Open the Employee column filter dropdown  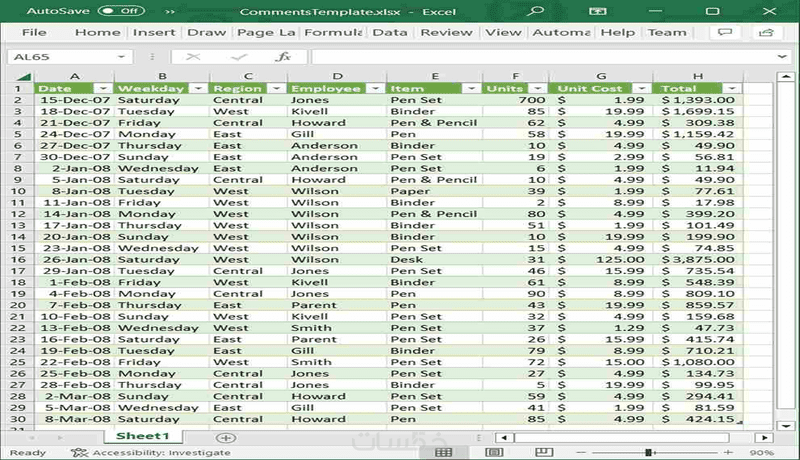click(x=375, y=88)
